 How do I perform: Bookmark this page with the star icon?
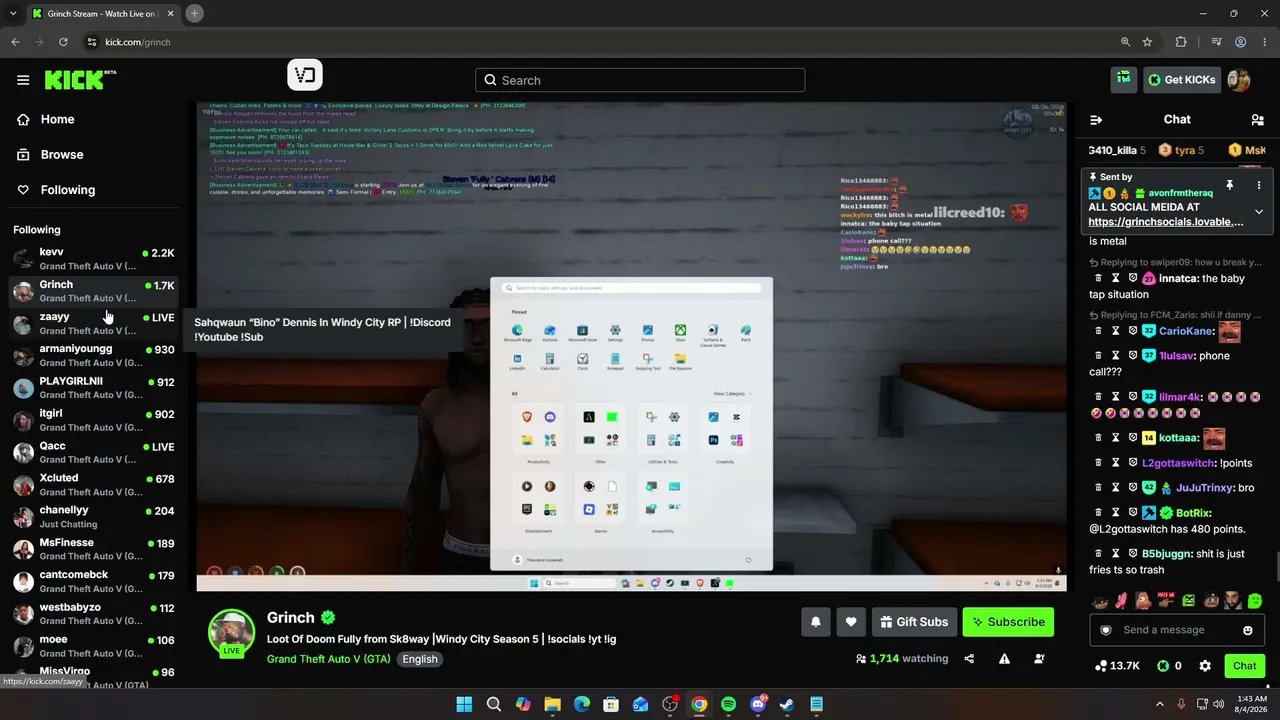click(x=1148, y=42)
